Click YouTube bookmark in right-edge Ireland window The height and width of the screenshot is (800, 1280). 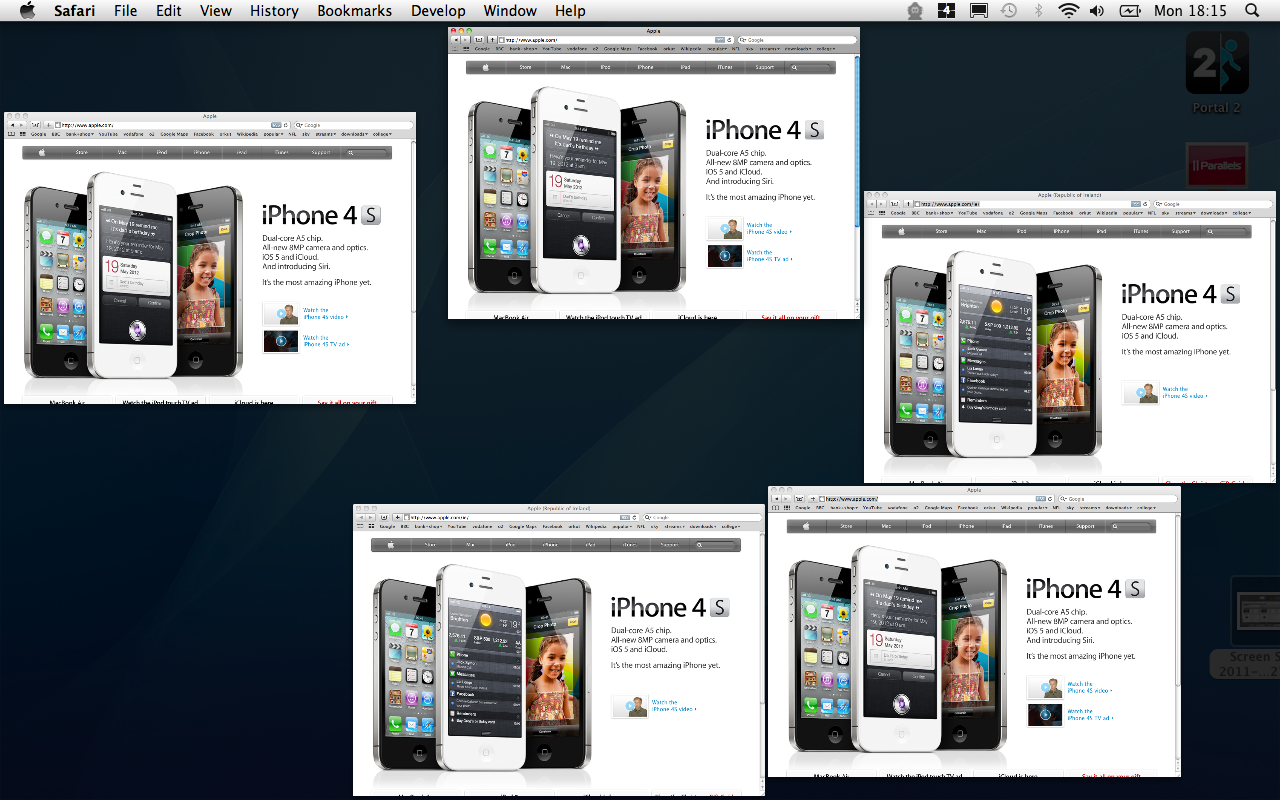(x=967, y=213)
